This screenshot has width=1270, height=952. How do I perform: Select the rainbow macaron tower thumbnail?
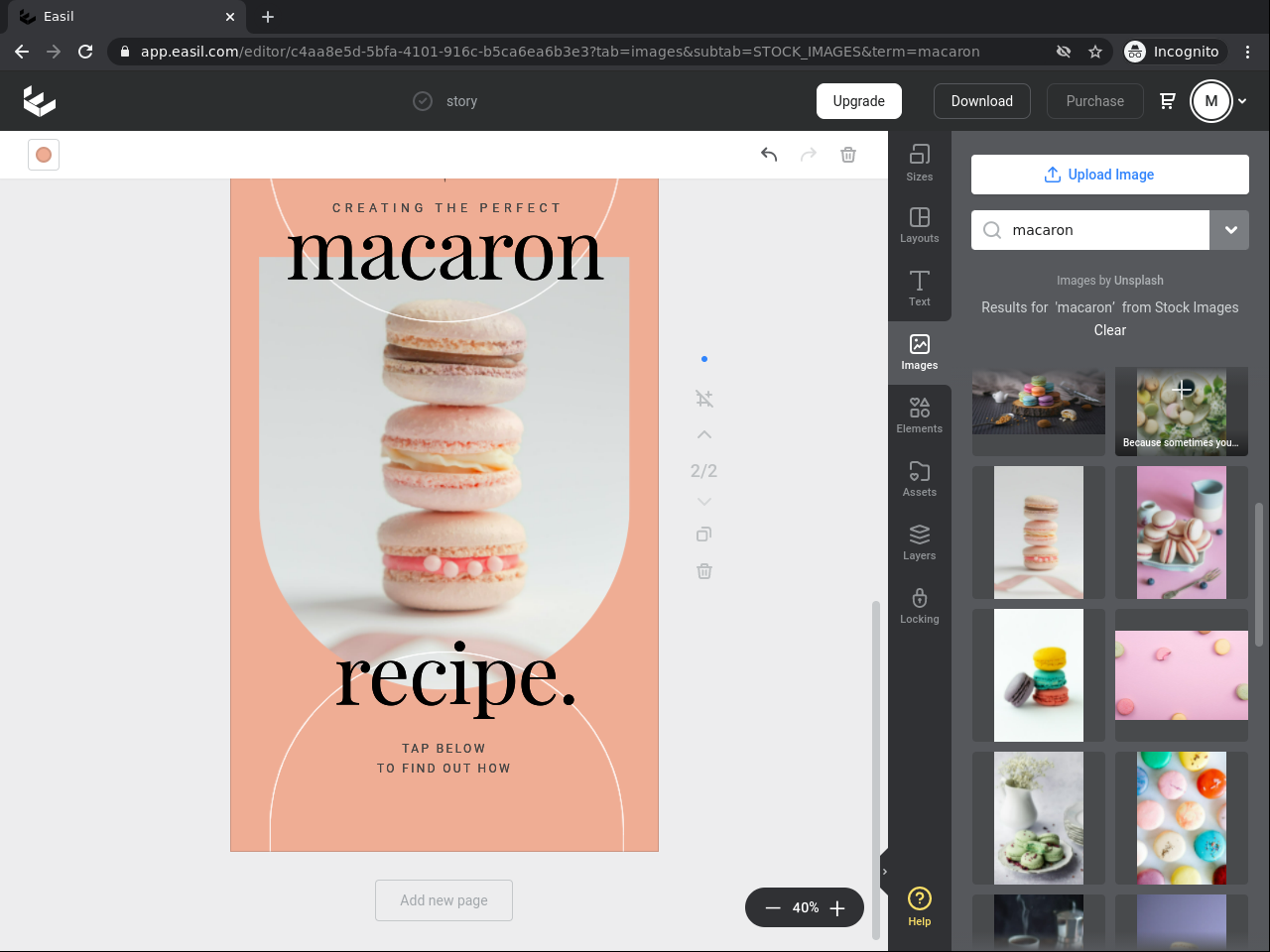[x=1039, y=402]
